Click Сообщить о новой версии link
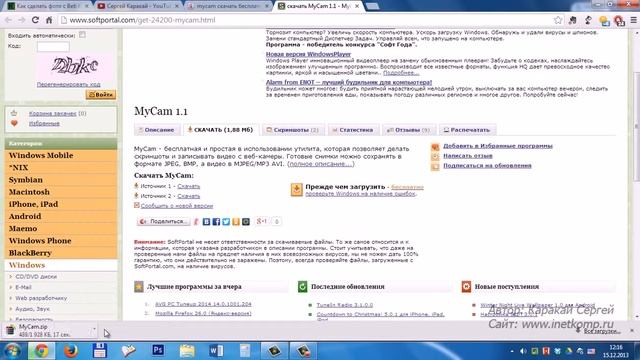640x360 pixels. (x=177, y=206)
